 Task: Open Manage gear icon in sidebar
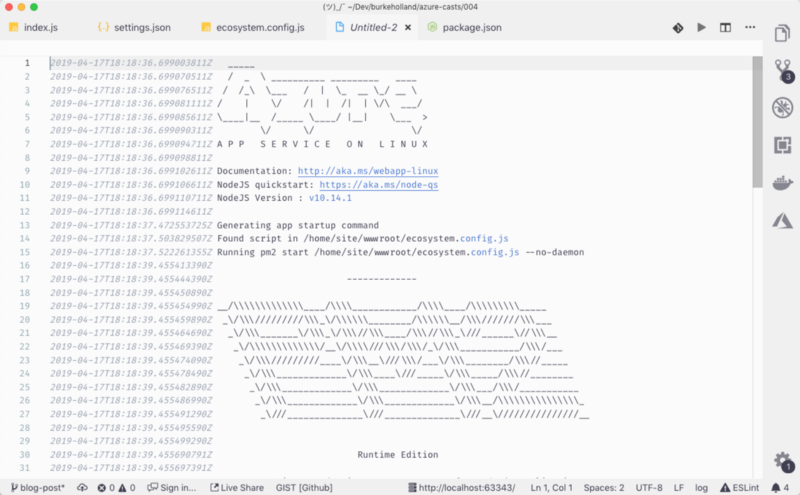783,461
